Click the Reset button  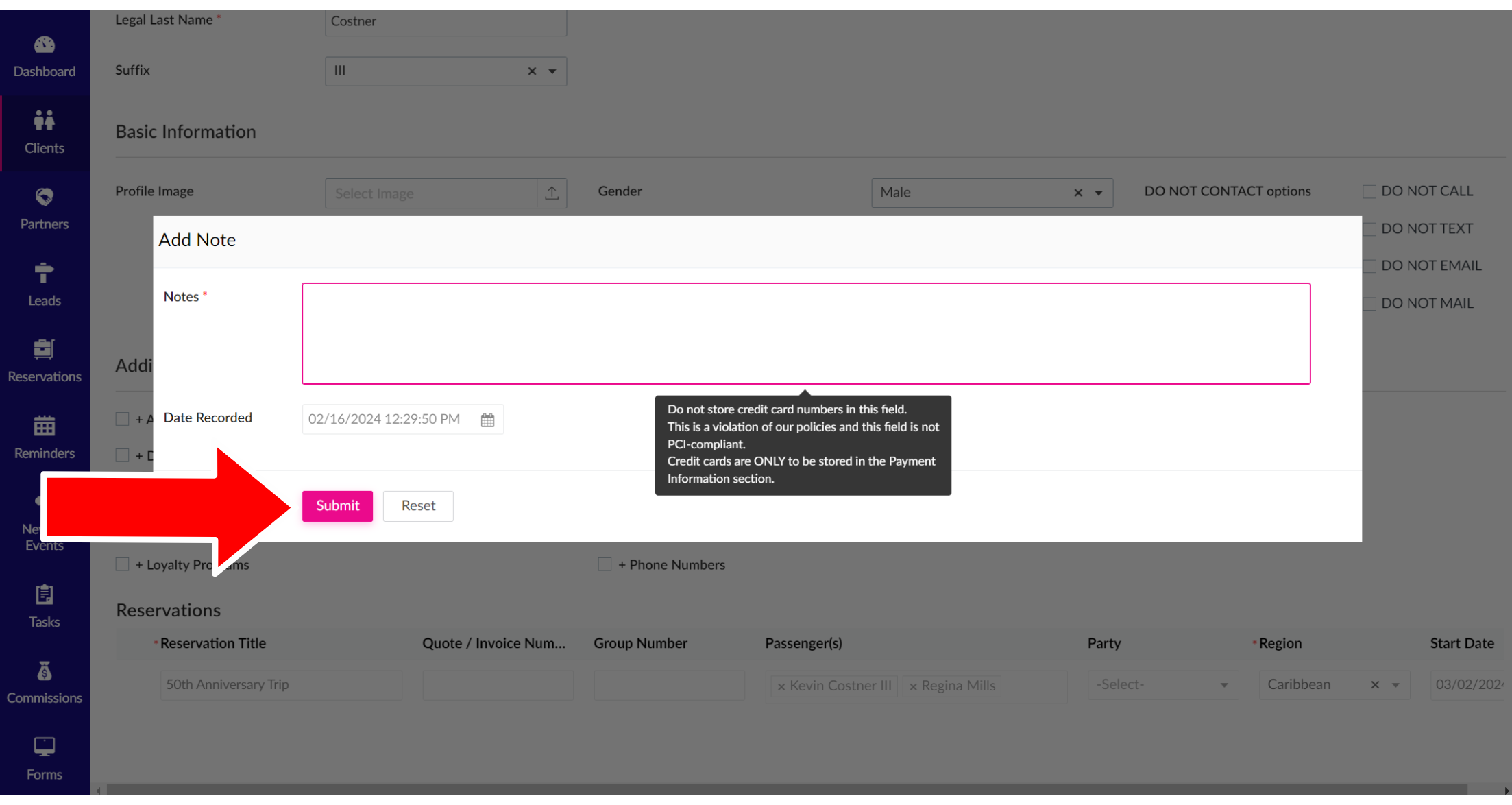pos(418,506)
